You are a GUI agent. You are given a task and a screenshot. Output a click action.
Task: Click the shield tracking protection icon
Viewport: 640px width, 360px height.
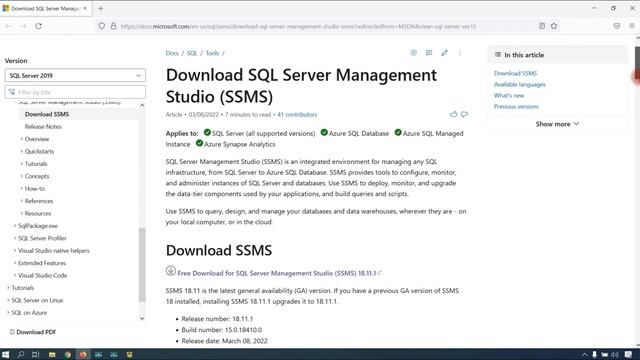(102, 26)
